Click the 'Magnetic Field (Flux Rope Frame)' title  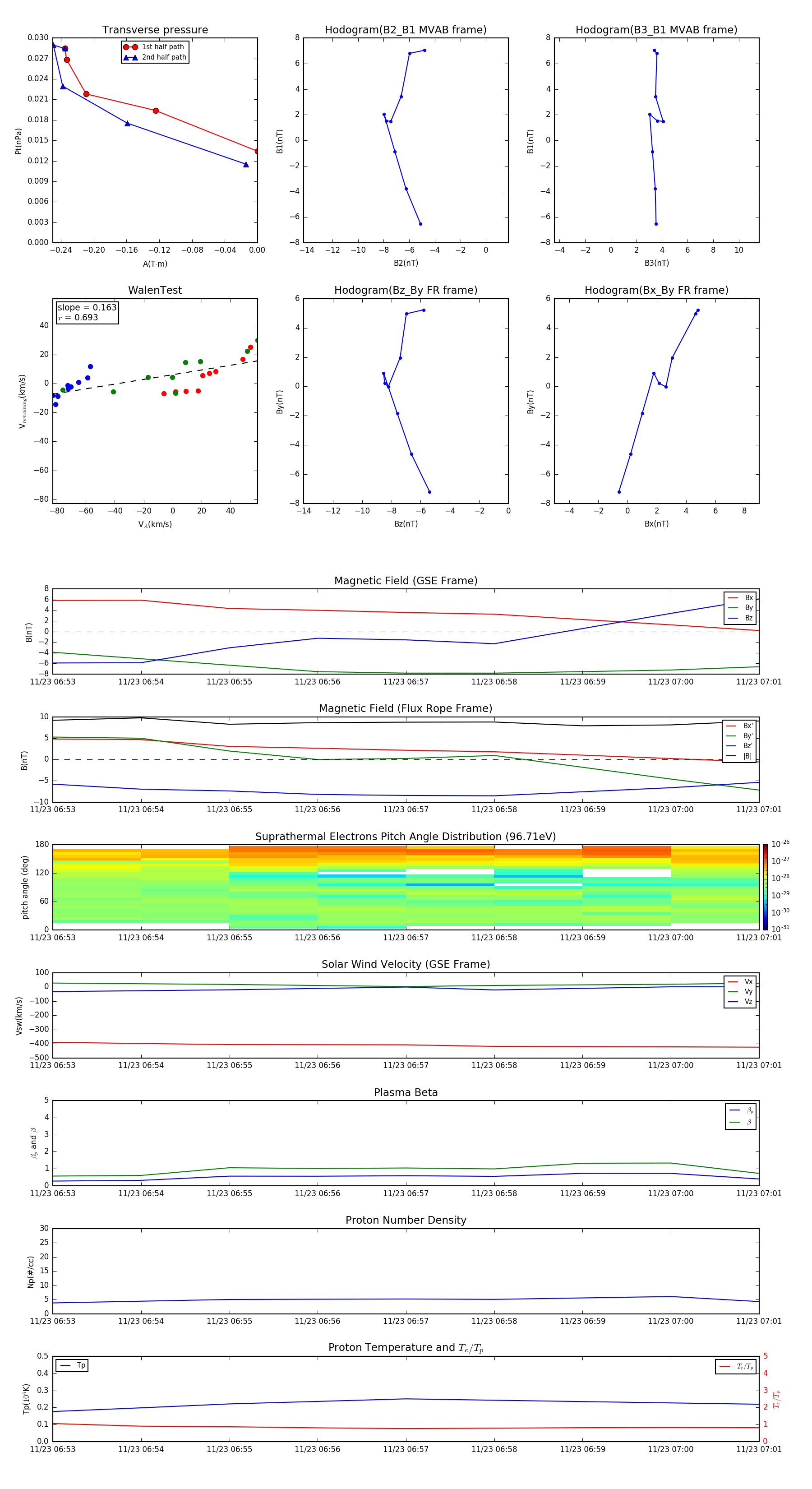(405, 709)
